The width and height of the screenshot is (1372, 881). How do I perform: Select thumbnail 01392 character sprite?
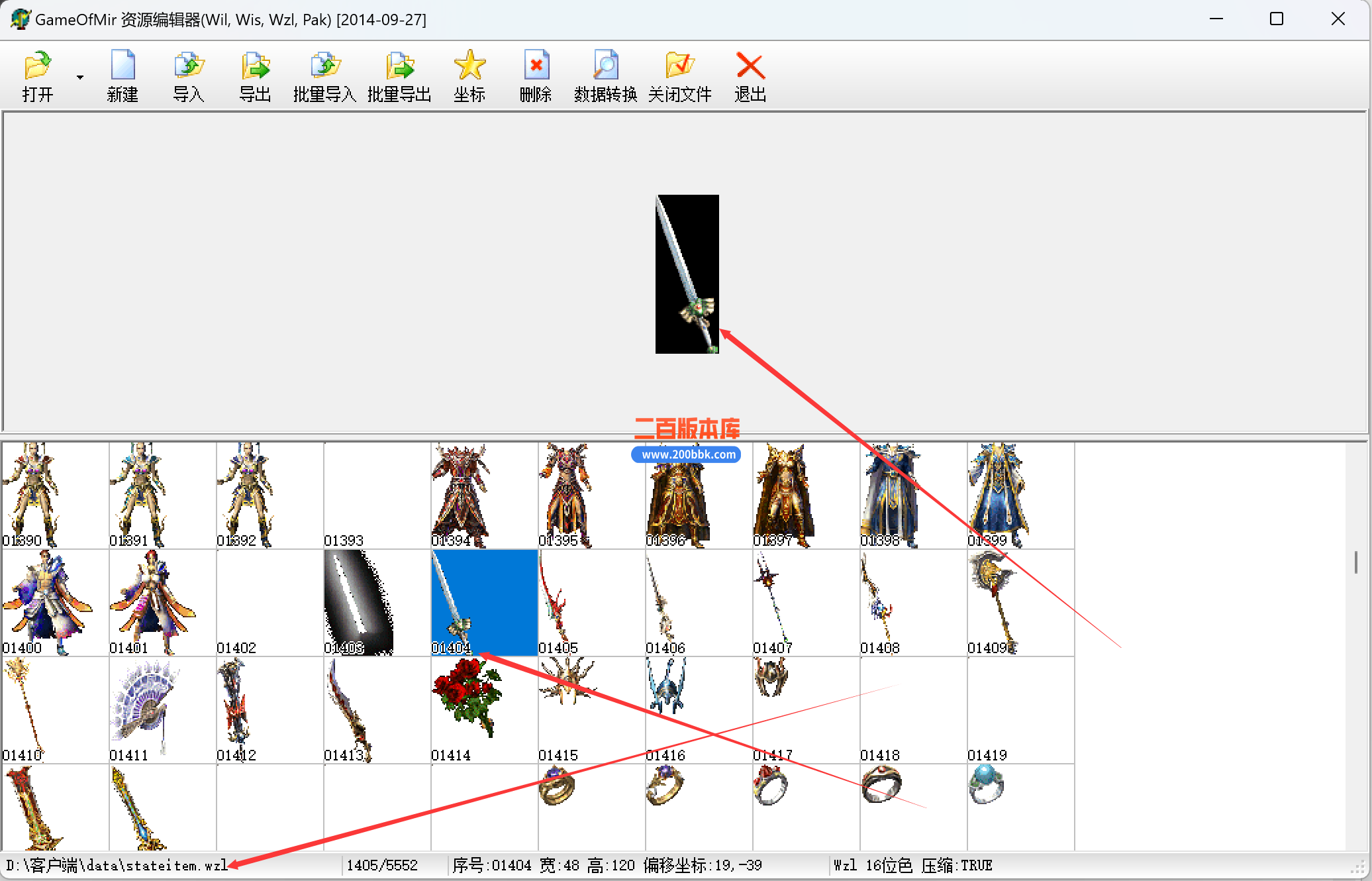(x=270, y=495)
